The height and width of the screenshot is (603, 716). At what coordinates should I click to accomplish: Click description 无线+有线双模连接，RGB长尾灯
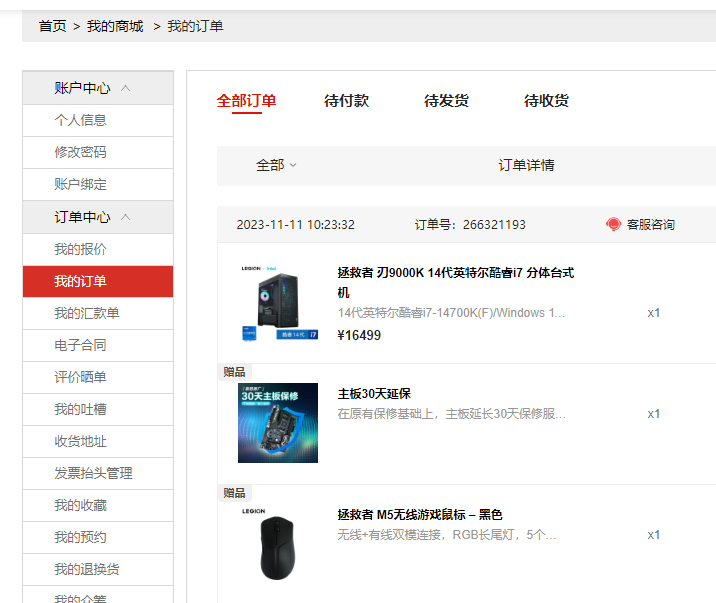(x=447, y=535)
